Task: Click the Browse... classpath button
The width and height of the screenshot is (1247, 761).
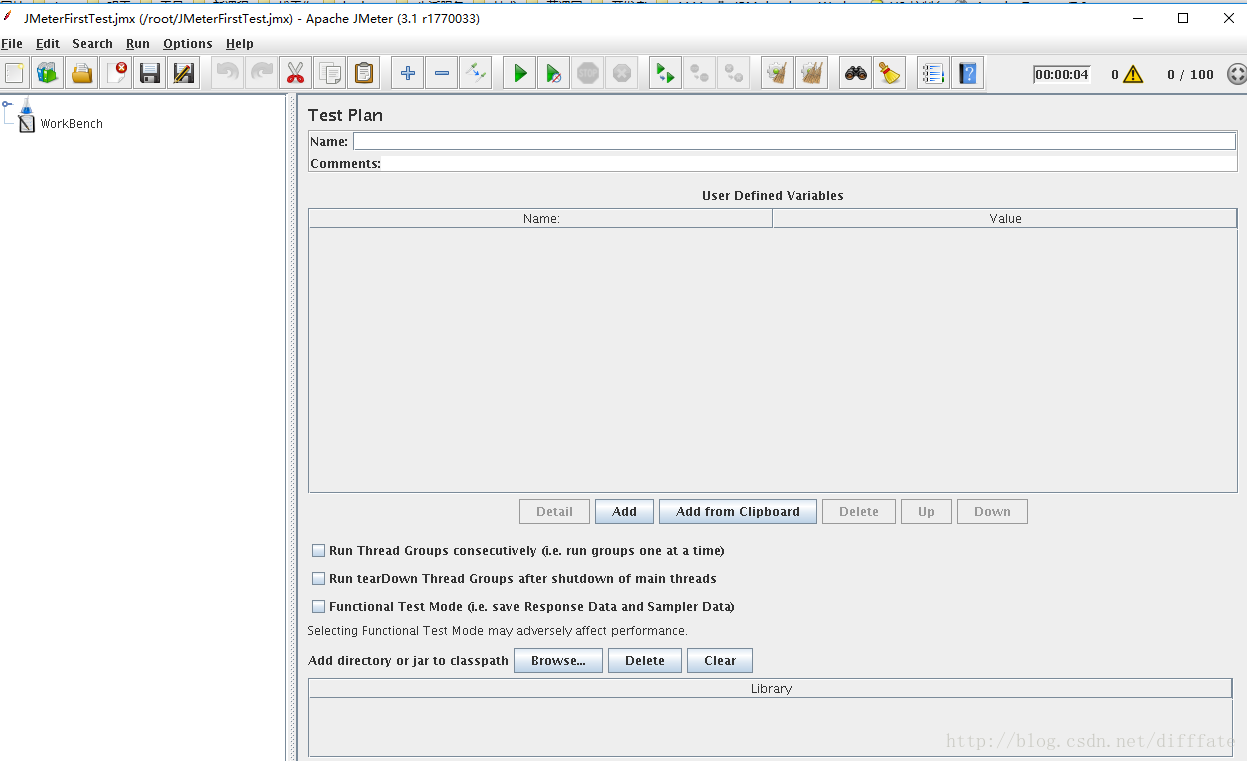Action: (558, 661)
